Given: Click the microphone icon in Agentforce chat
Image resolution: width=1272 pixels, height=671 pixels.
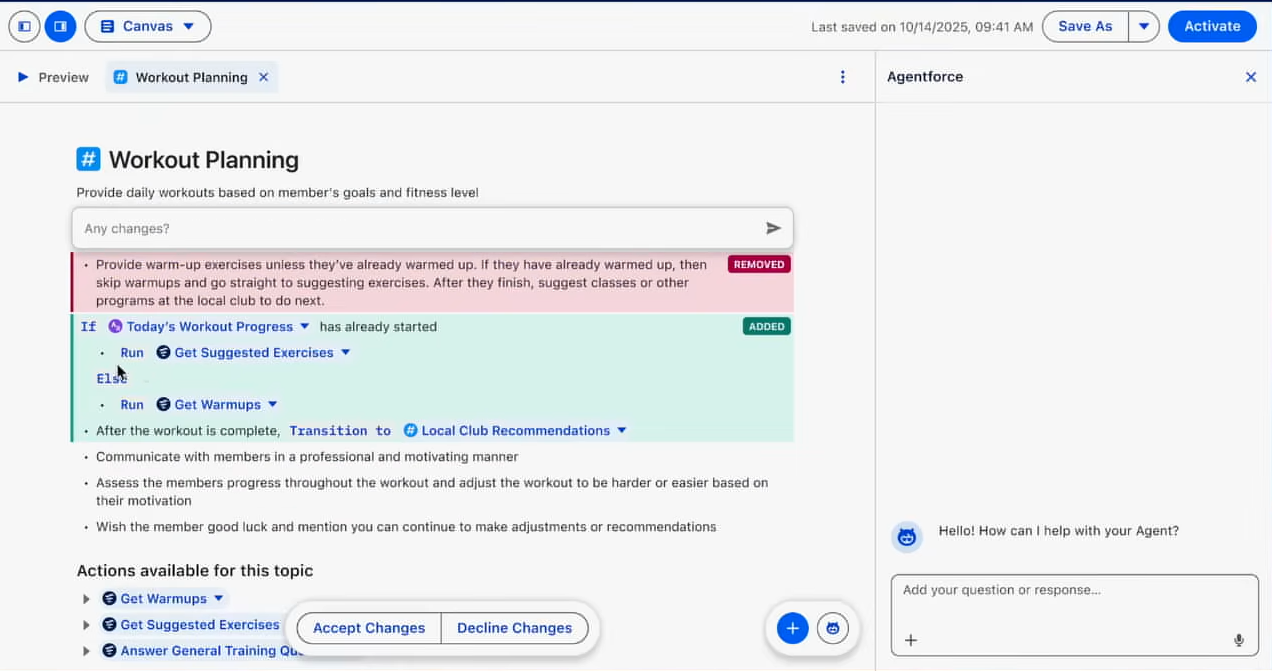Looking at the screenshot, I should coord(1238,641).
